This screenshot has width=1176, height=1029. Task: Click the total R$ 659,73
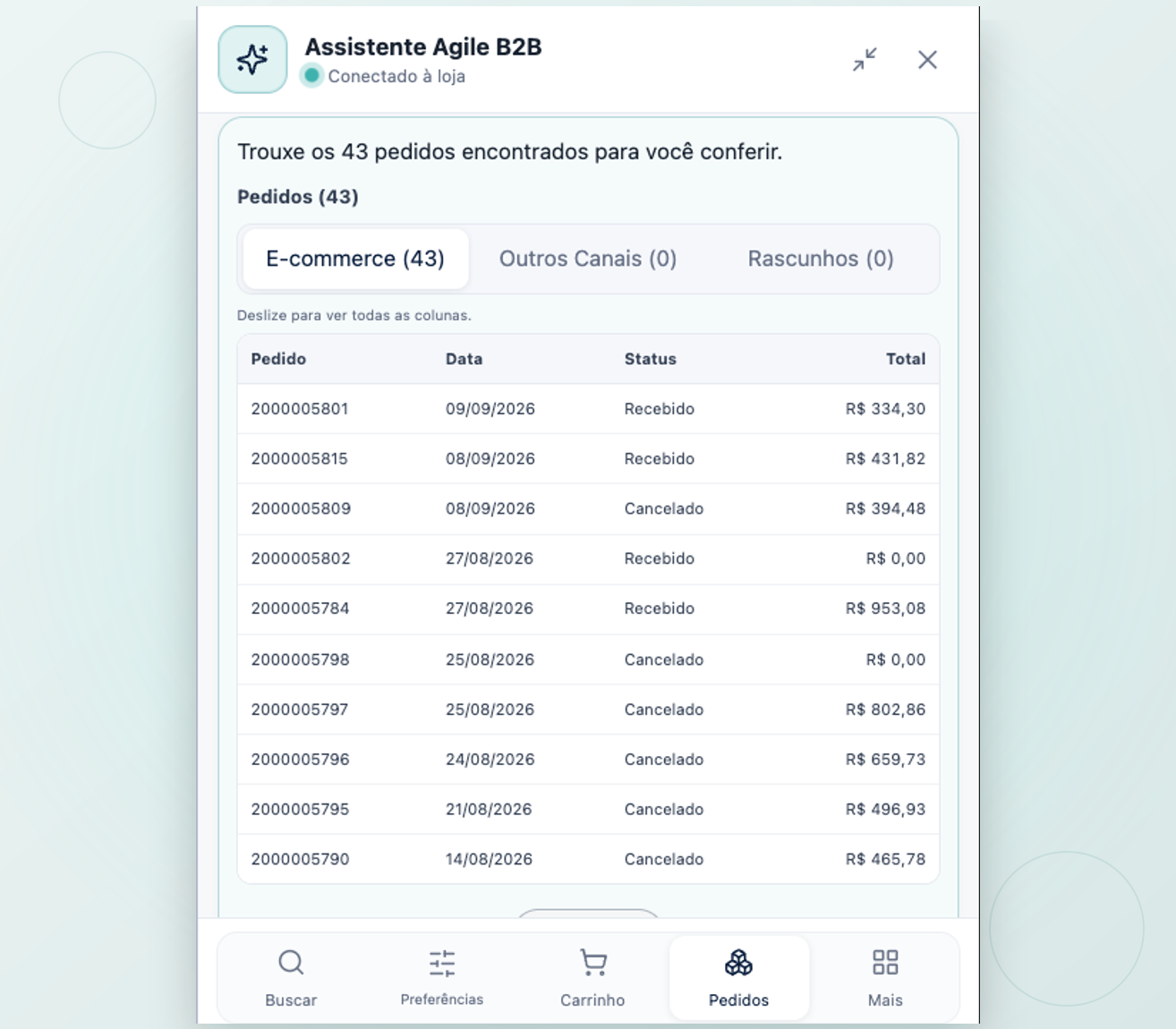point(885,760)
